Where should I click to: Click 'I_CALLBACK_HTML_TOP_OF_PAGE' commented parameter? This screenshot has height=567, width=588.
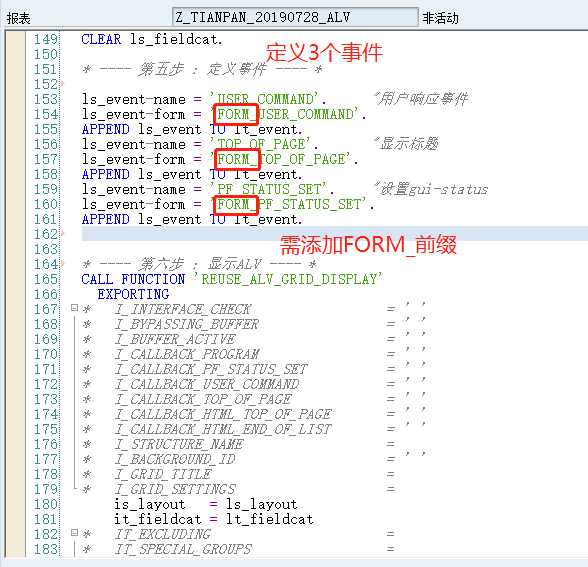click(223, 414)
